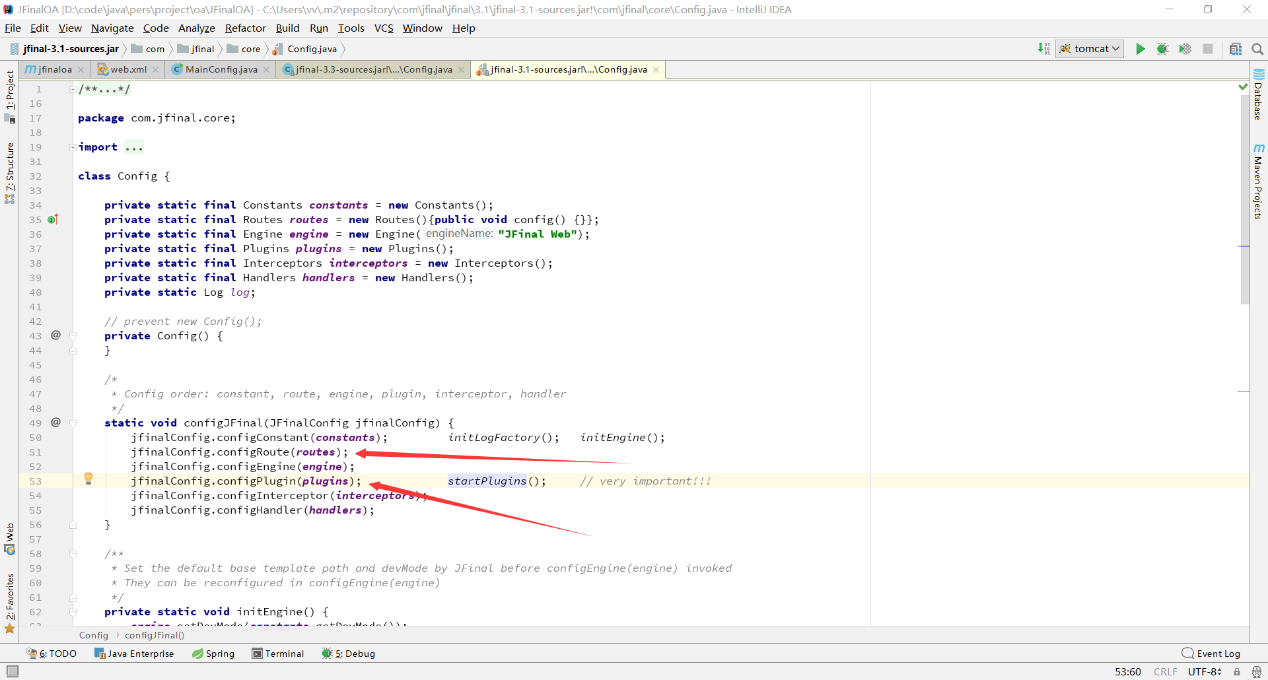Open the 6: TODO tool window
The width and height of the screenshot is (1268, 680).
(x=51, y=654)
